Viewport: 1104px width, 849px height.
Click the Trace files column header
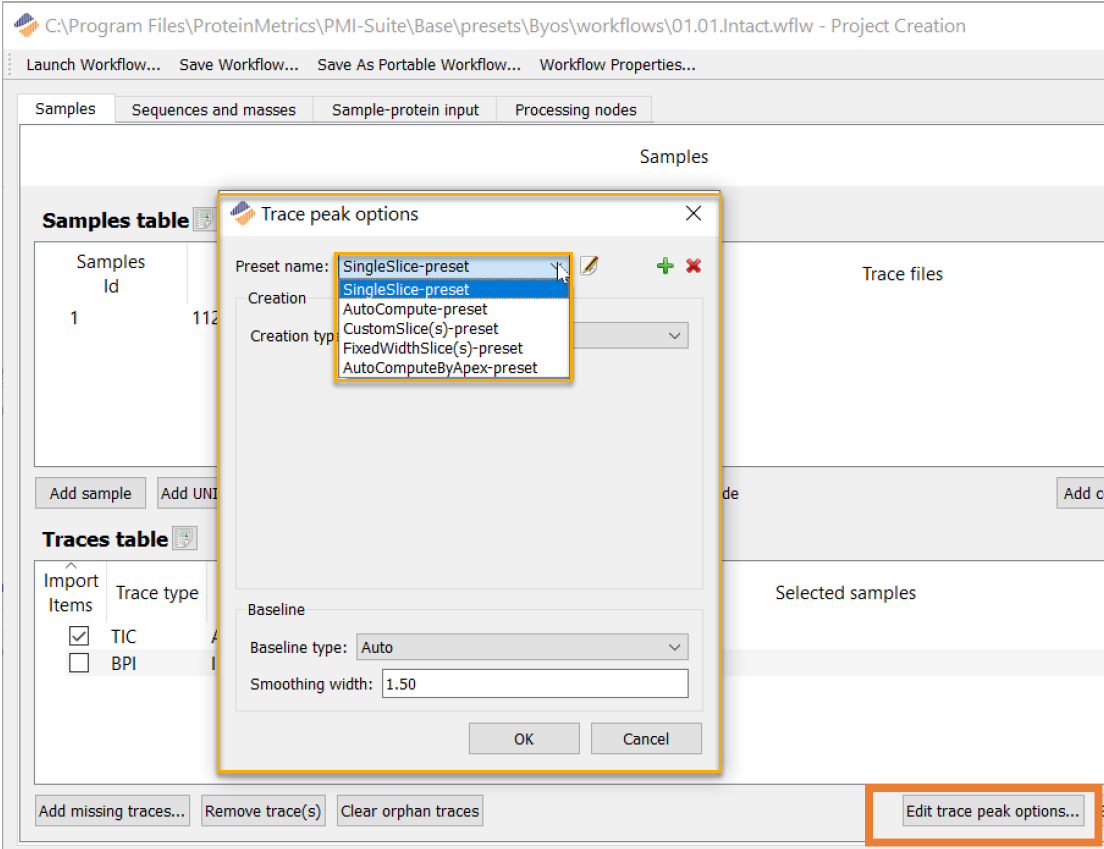coord(902,274)
